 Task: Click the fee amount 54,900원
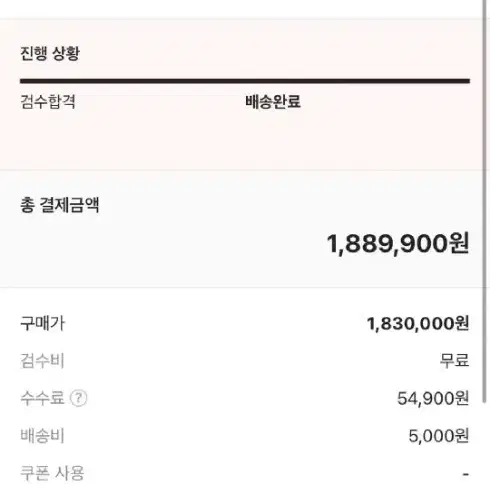[x=433, y=398]
